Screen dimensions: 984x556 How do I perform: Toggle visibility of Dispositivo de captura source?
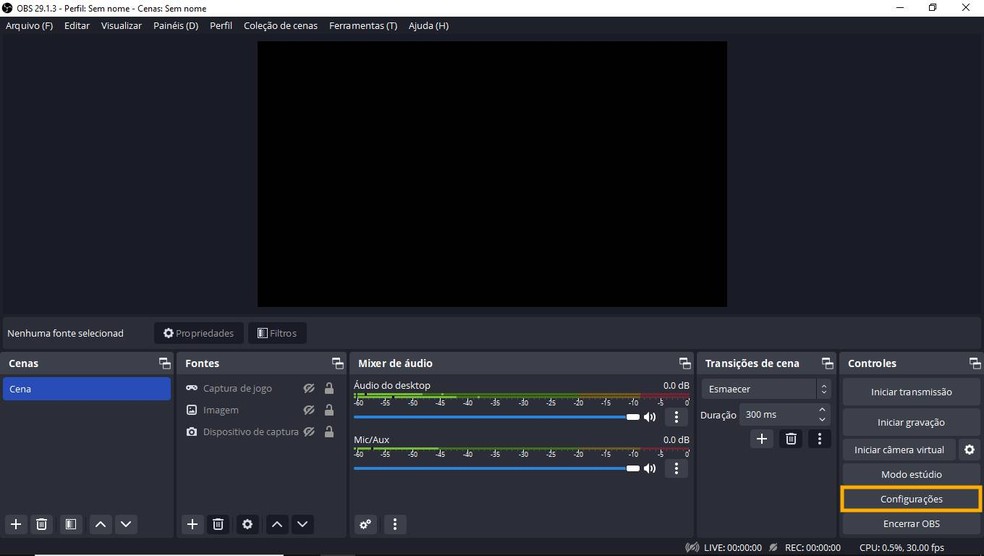pyautogui.click(x=309, y=432)
